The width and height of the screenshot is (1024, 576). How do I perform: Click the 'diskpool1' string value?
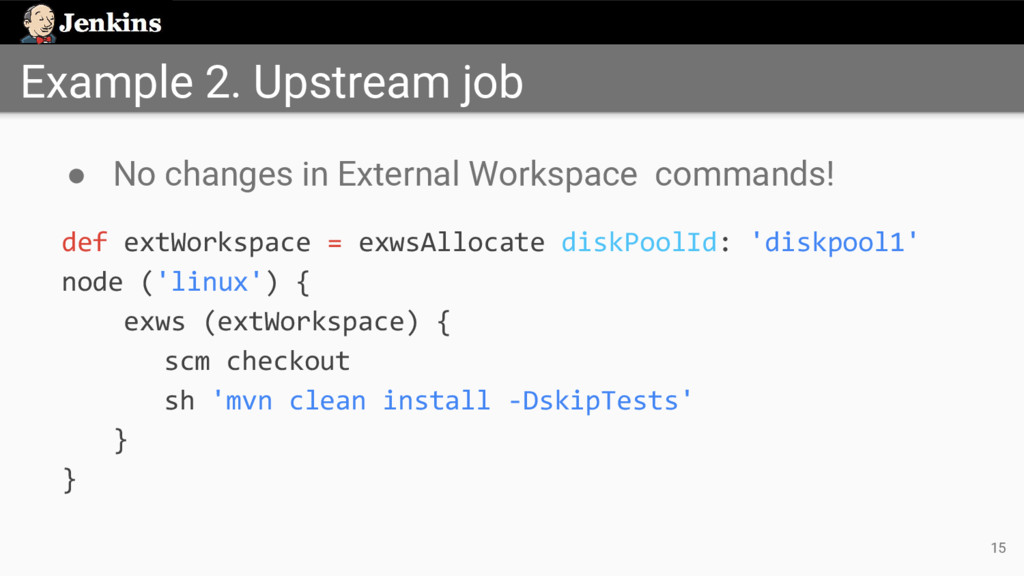834,243
